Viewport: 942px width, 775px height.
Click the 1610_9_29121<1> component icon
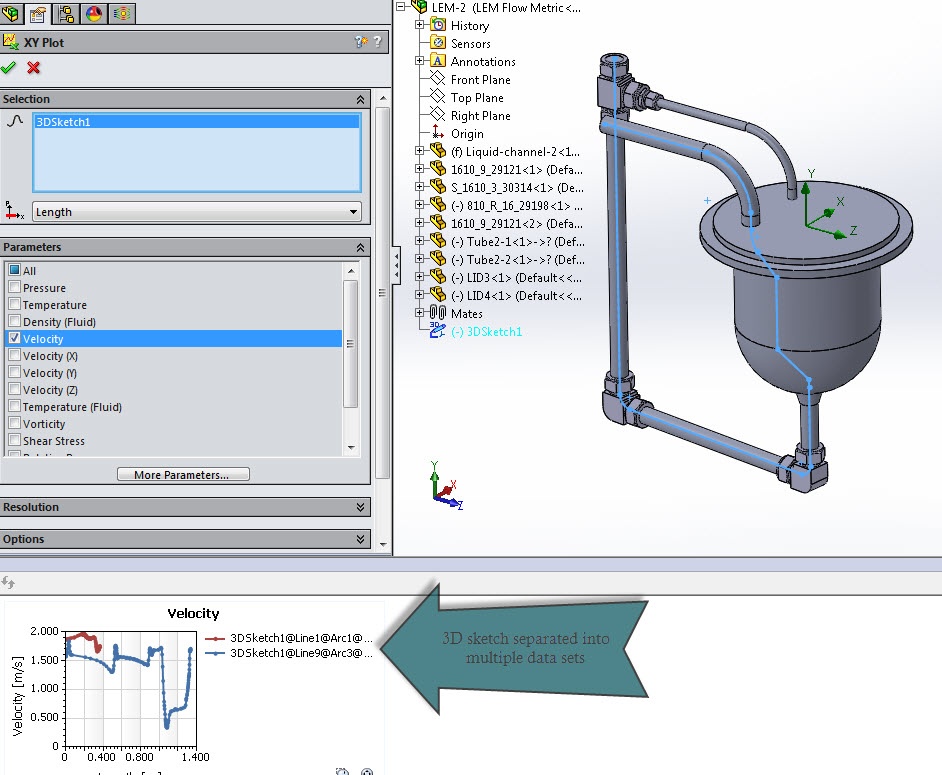[438, 169]
